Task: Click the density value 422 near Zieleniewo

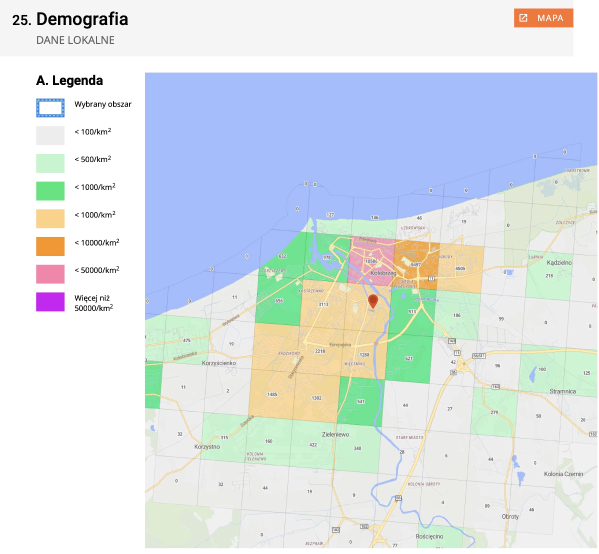Action: click(x=313, y=445)
